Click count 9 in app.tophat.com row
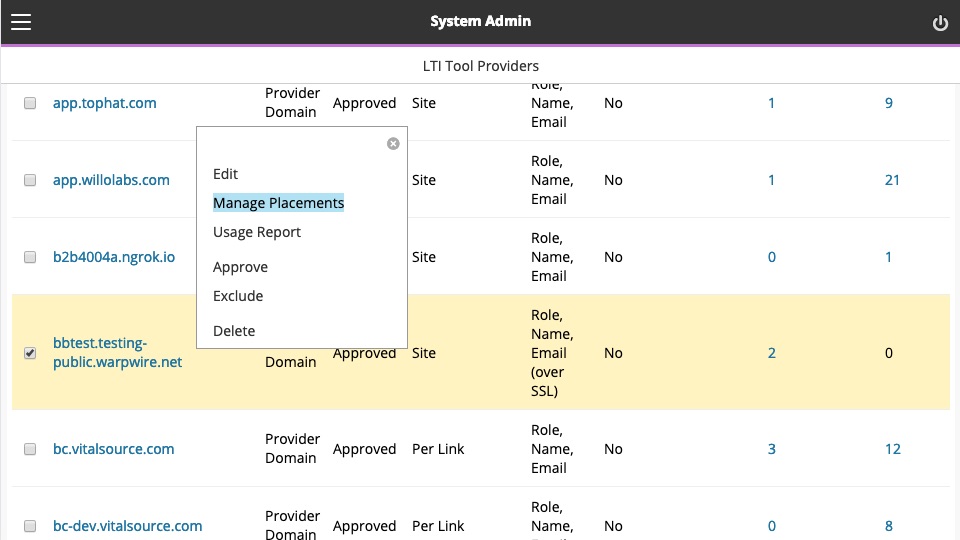 [x=888, y=103]
